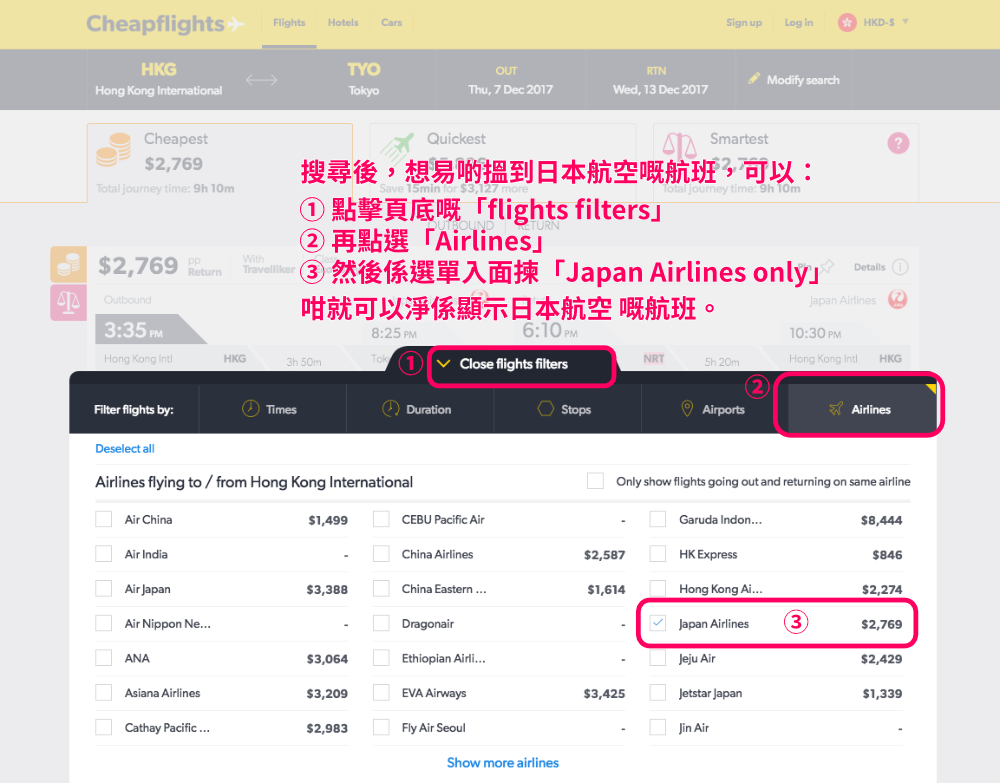The image size is (1000, 783).
Task: Click the Log in link
Action: pos(798,22)
